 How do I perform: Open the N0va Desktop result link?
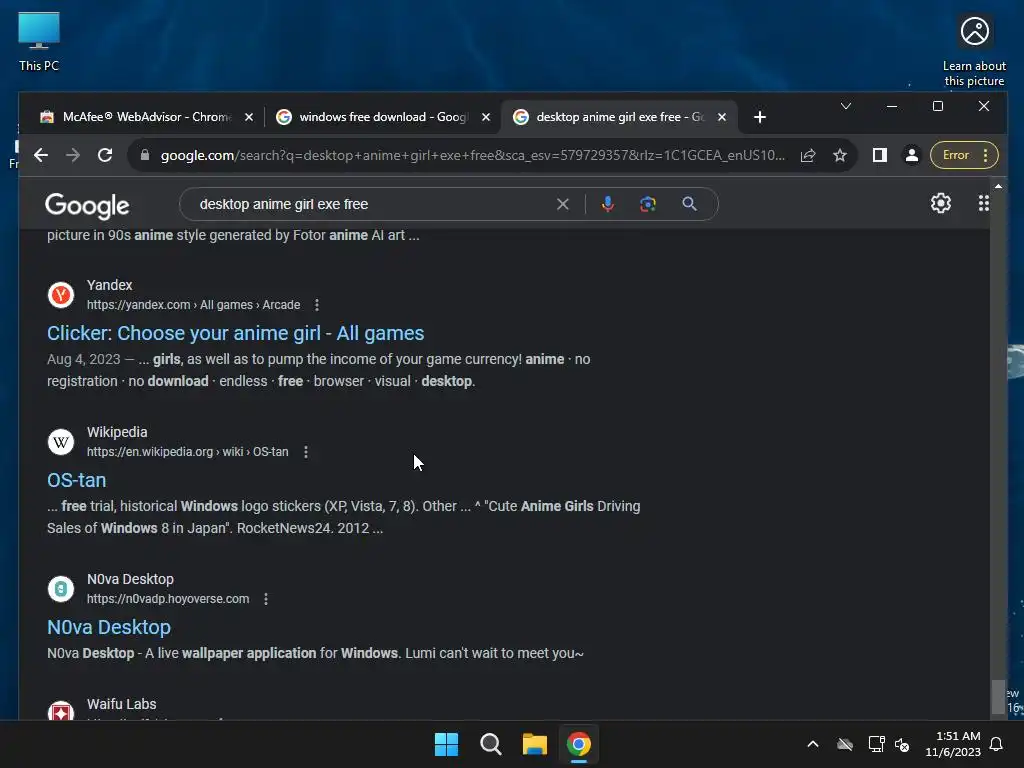coord(109,627)
